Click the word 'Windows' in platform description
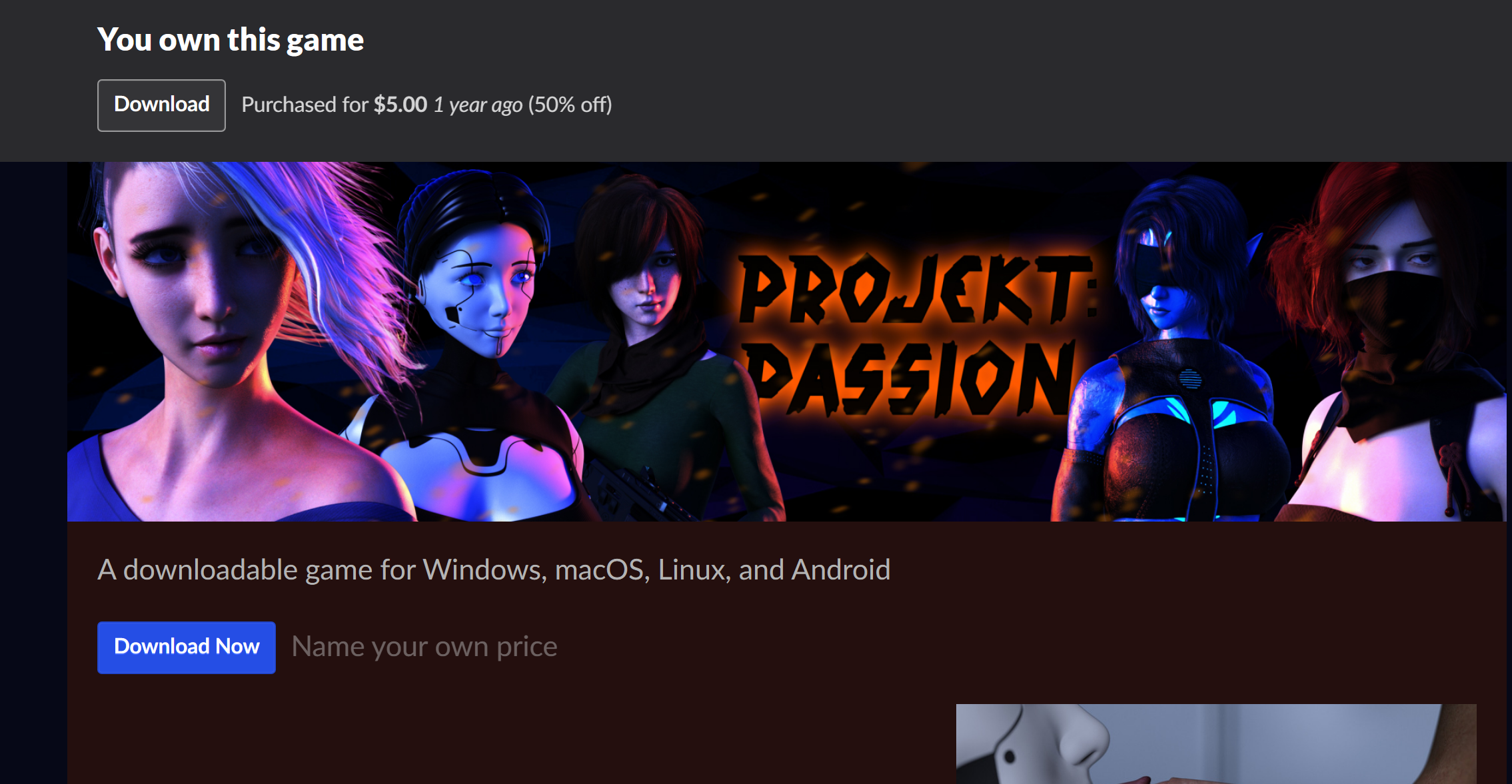 tap(485, 570)
